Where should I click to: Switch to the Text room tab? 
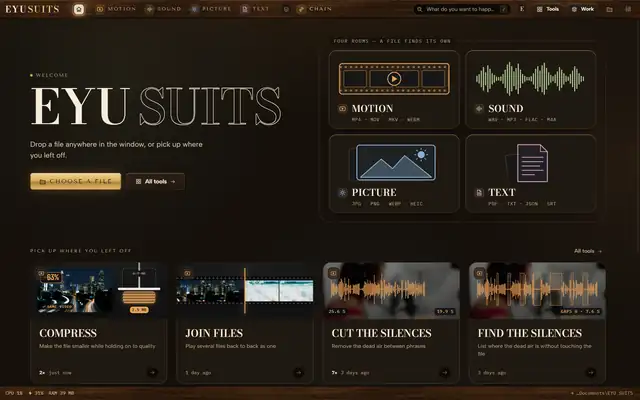click(255, 9)
